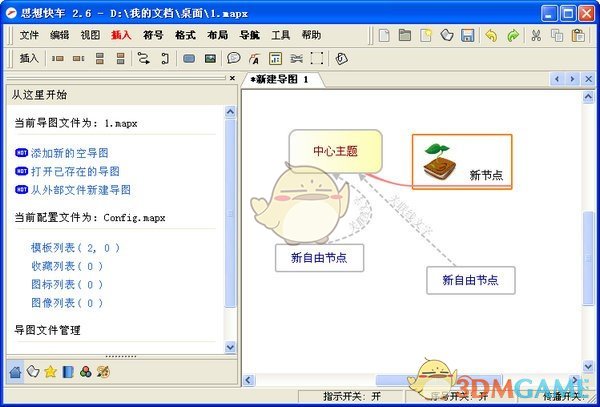Open the home panel icon at bottom left
Screen dimensions: 600x407
click(x=15, y=371)
